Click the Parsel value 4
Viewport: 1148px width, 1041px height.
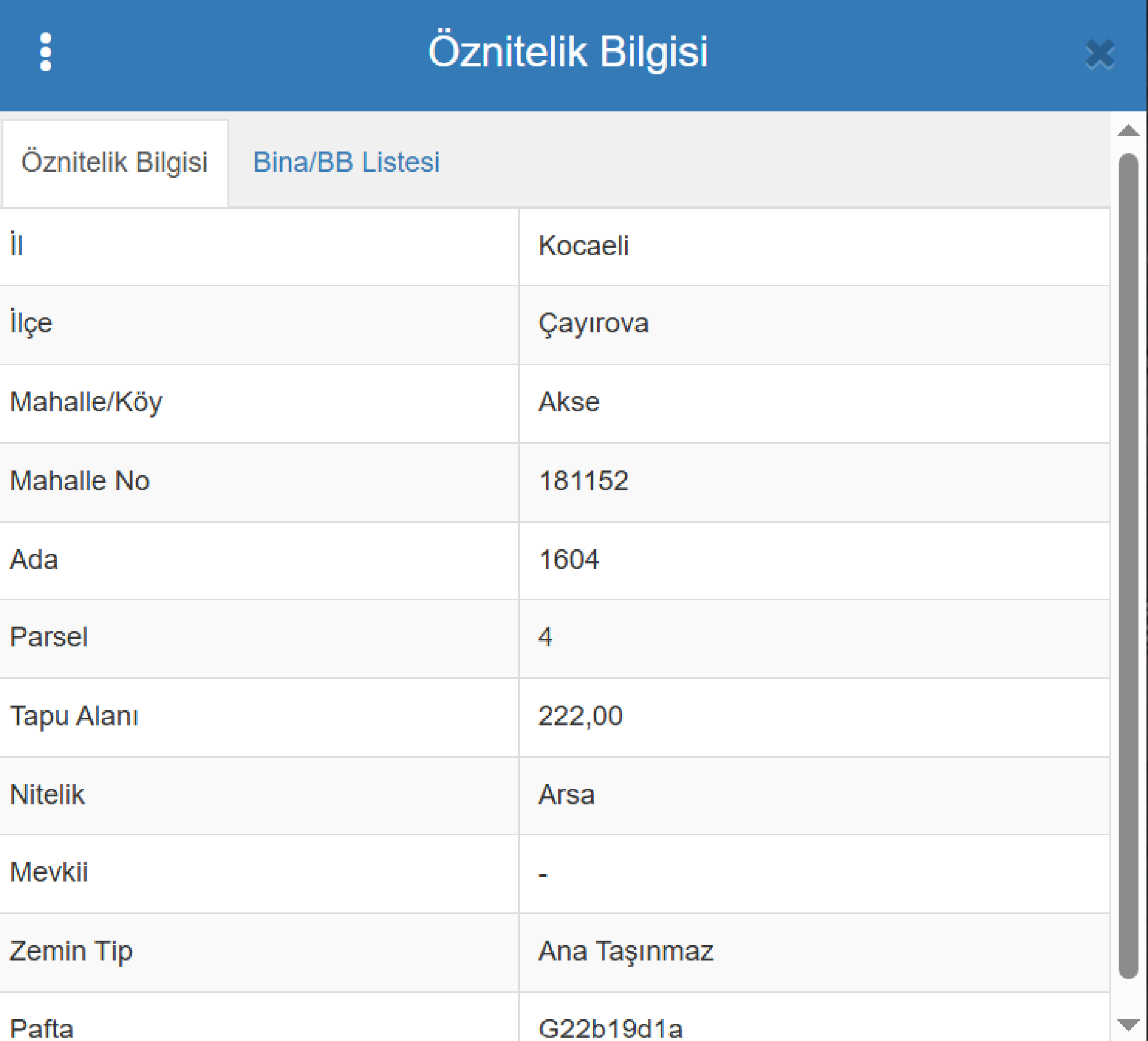[x=545, y=637]
